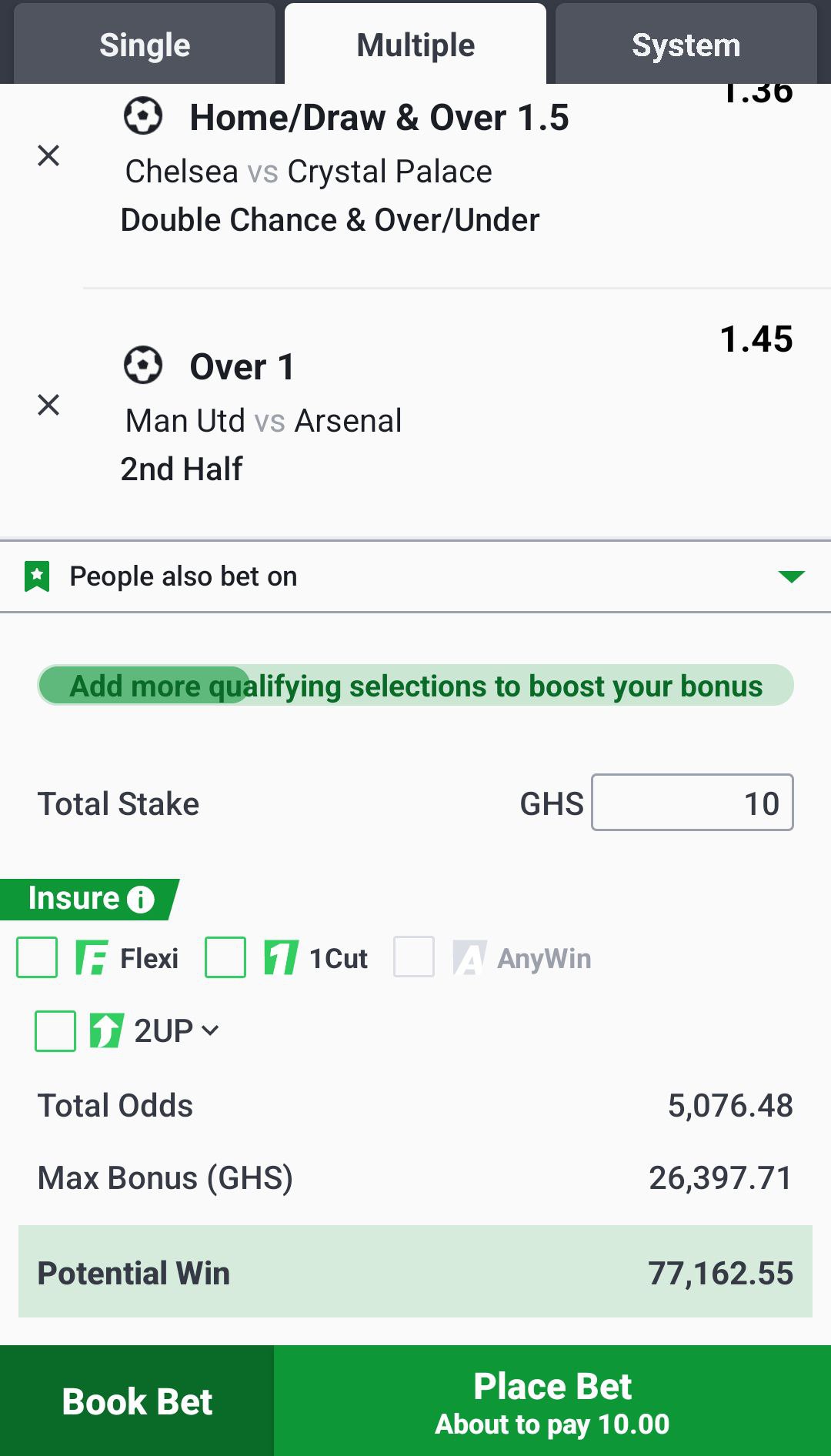Open the System tab

tap(686, 45)
